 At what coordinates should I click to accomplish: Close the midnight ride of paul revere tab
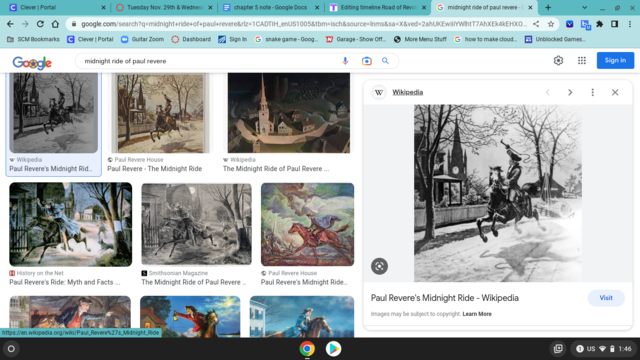pyautogui.click(x=530, y=7)
